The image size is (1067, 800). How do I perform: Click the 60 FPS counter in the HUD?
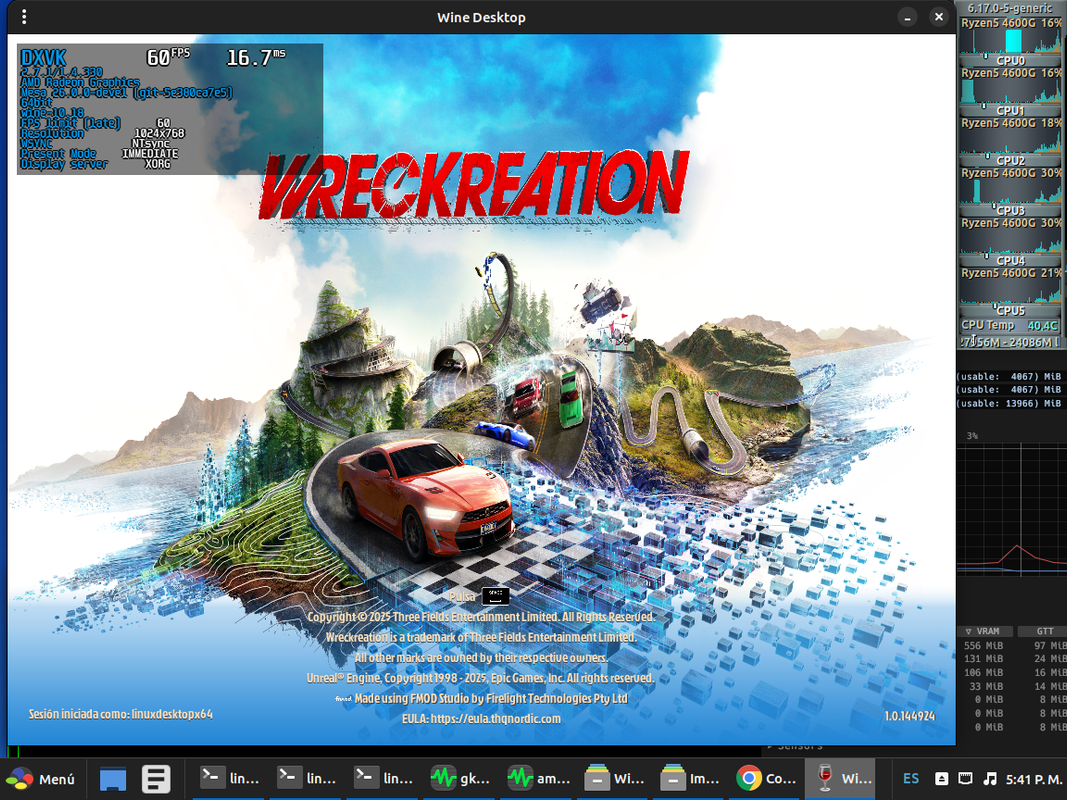click(168, 57)
